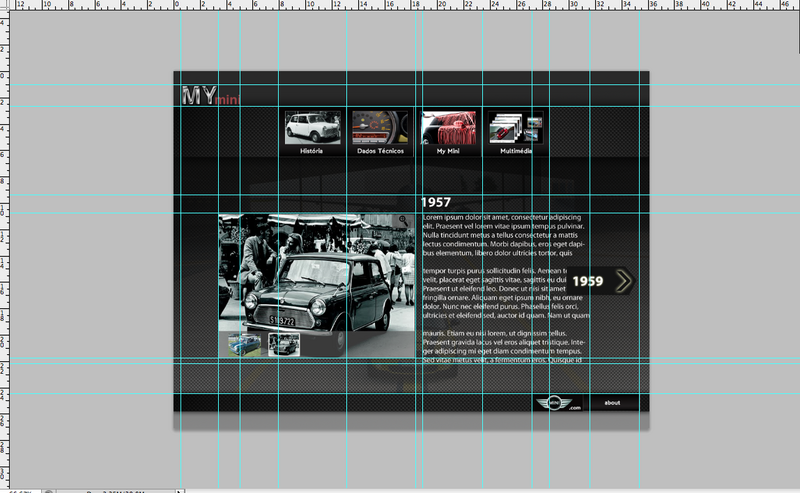
Task: Click the MYmini logo in the header
Action: [210, 96]
